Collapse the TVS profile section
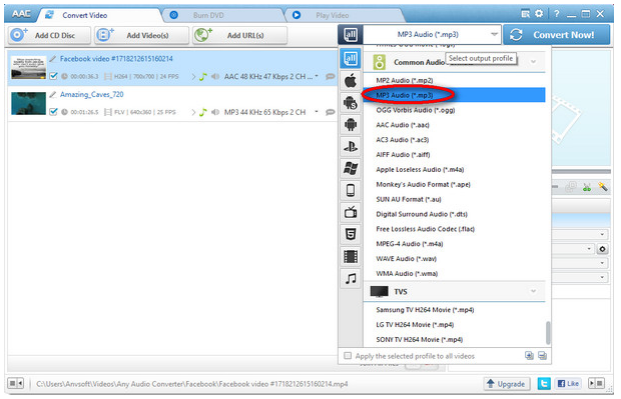Image resolution: width=621 pixels, height=399 pixels. 533,291
